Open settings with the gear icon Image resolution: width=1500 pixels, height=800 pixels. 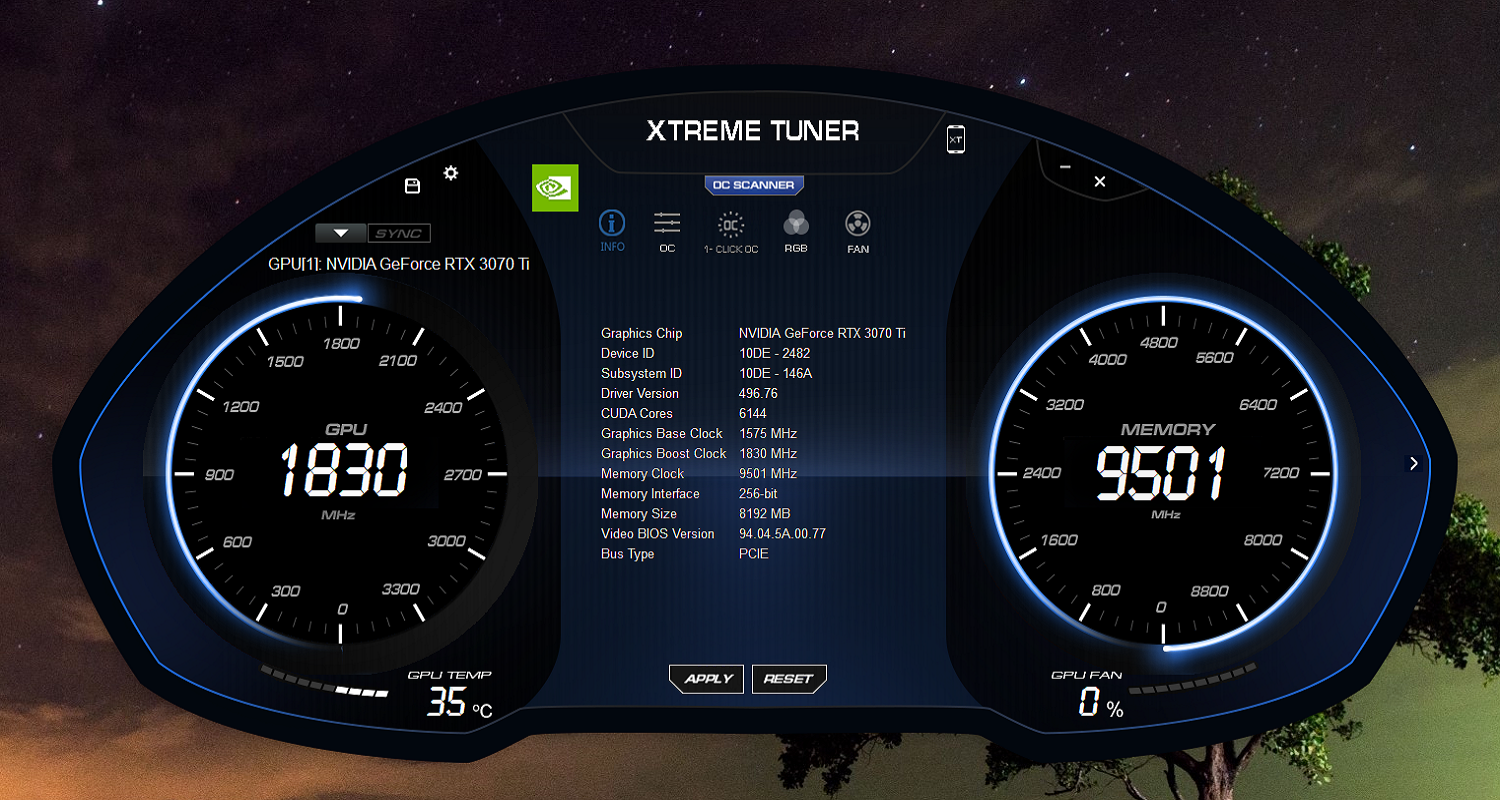[451, 173]
